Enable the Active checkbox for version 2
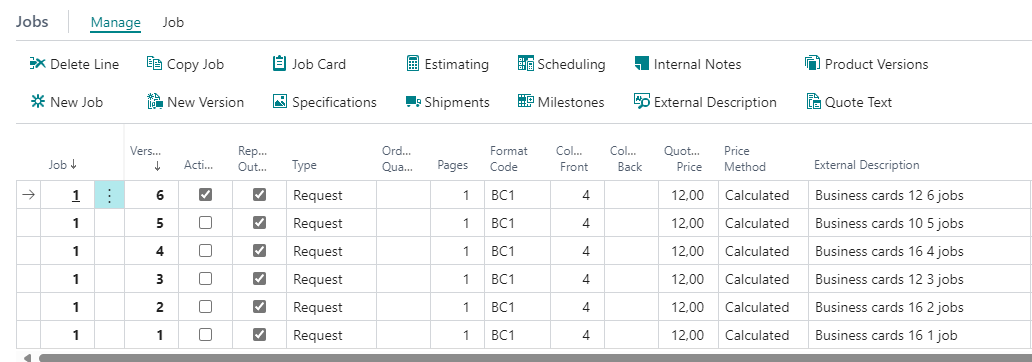This screenshot has width=1032, height=362. click(205, 307)
